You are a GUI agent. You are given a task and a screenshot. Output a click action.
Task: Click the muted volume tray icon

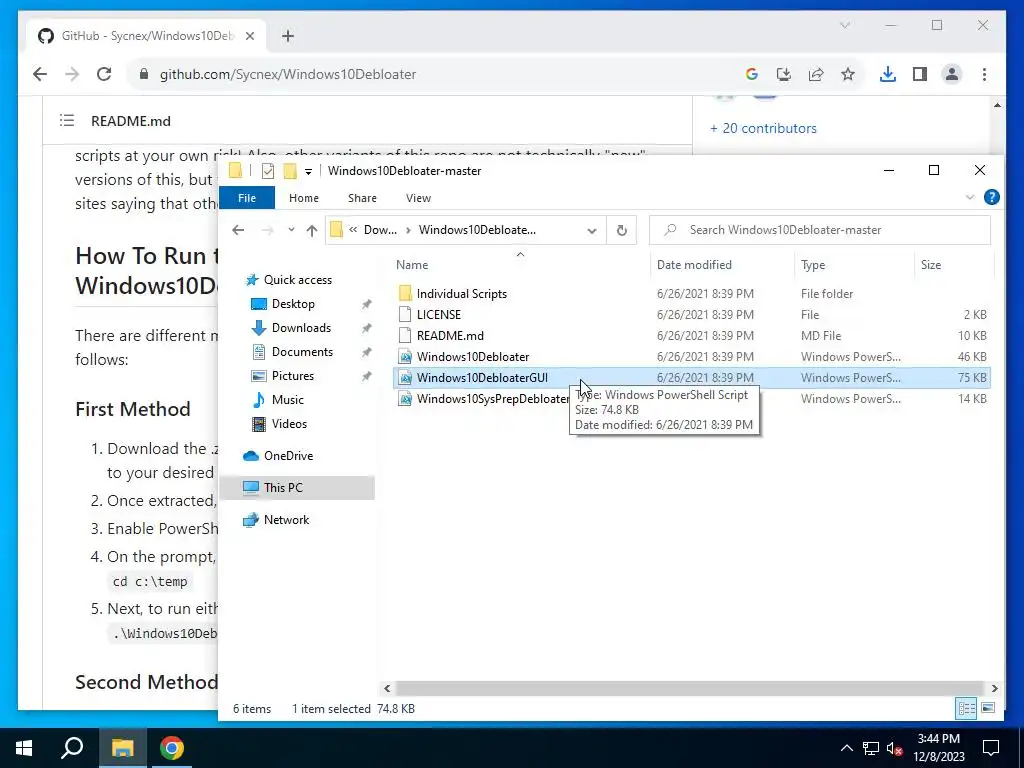click(x=894, y=748)
